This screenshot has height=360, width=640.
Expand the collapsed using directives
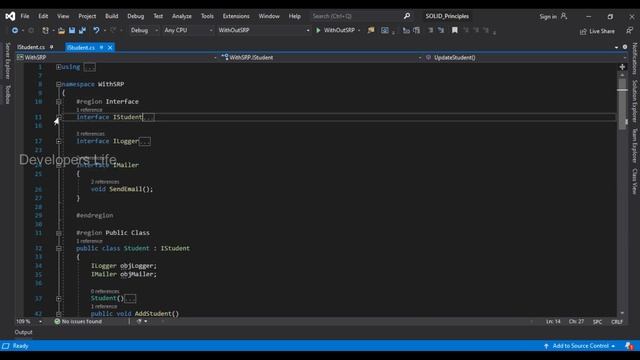(58, 67)
